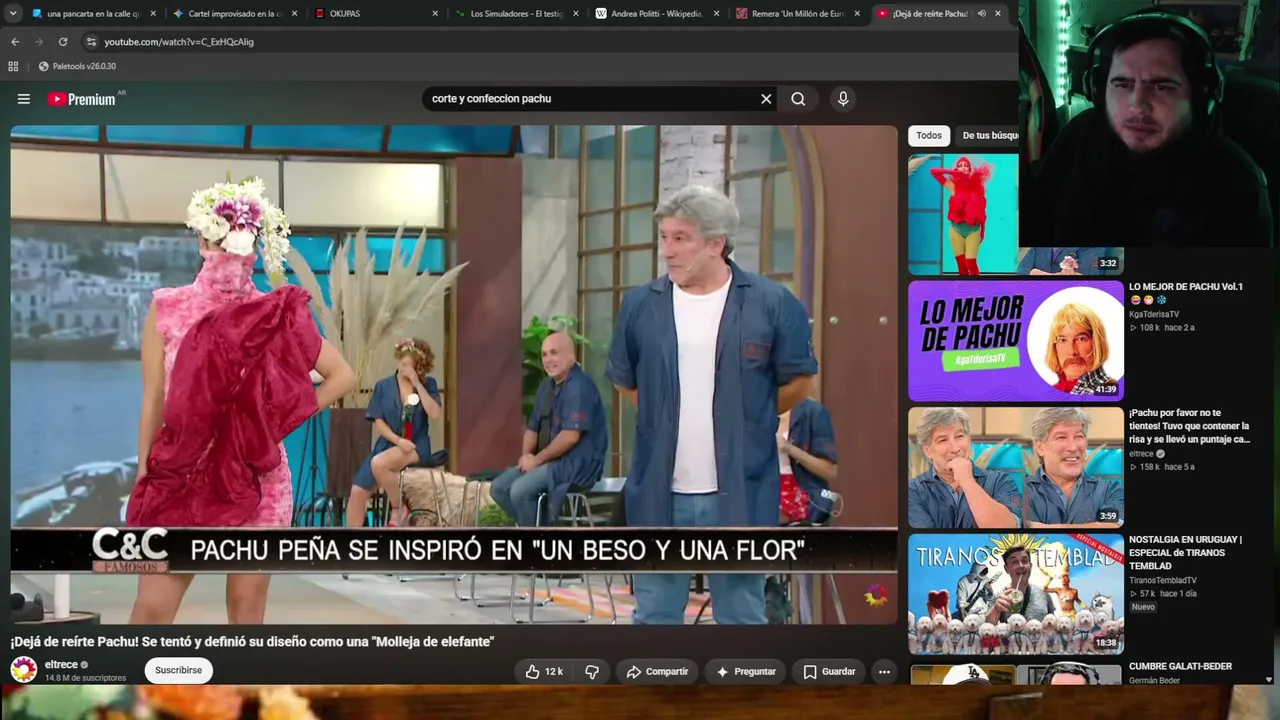
Task: Open '¡Pachu por favor no te tientes!' title
Action: pos(1189,426)
